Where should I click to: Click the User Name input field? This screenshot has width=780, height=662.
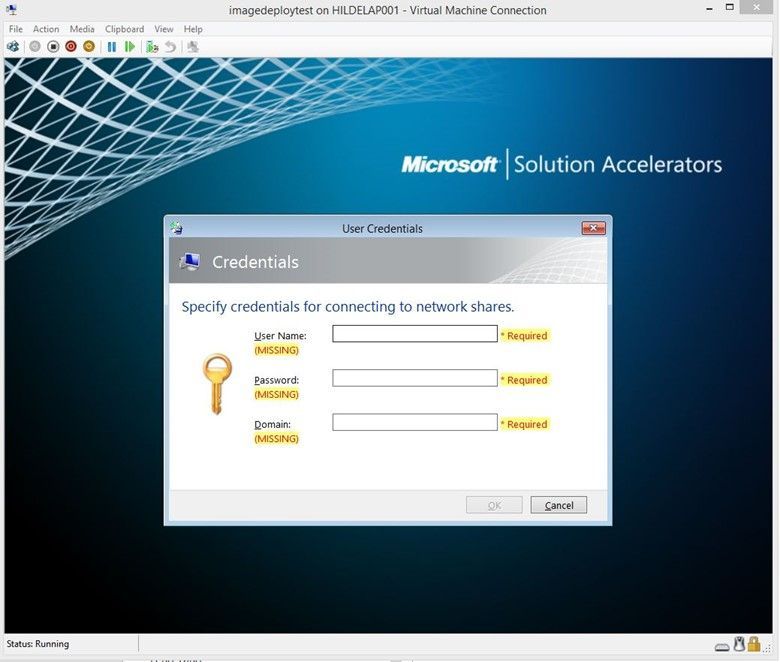[415, 334]
